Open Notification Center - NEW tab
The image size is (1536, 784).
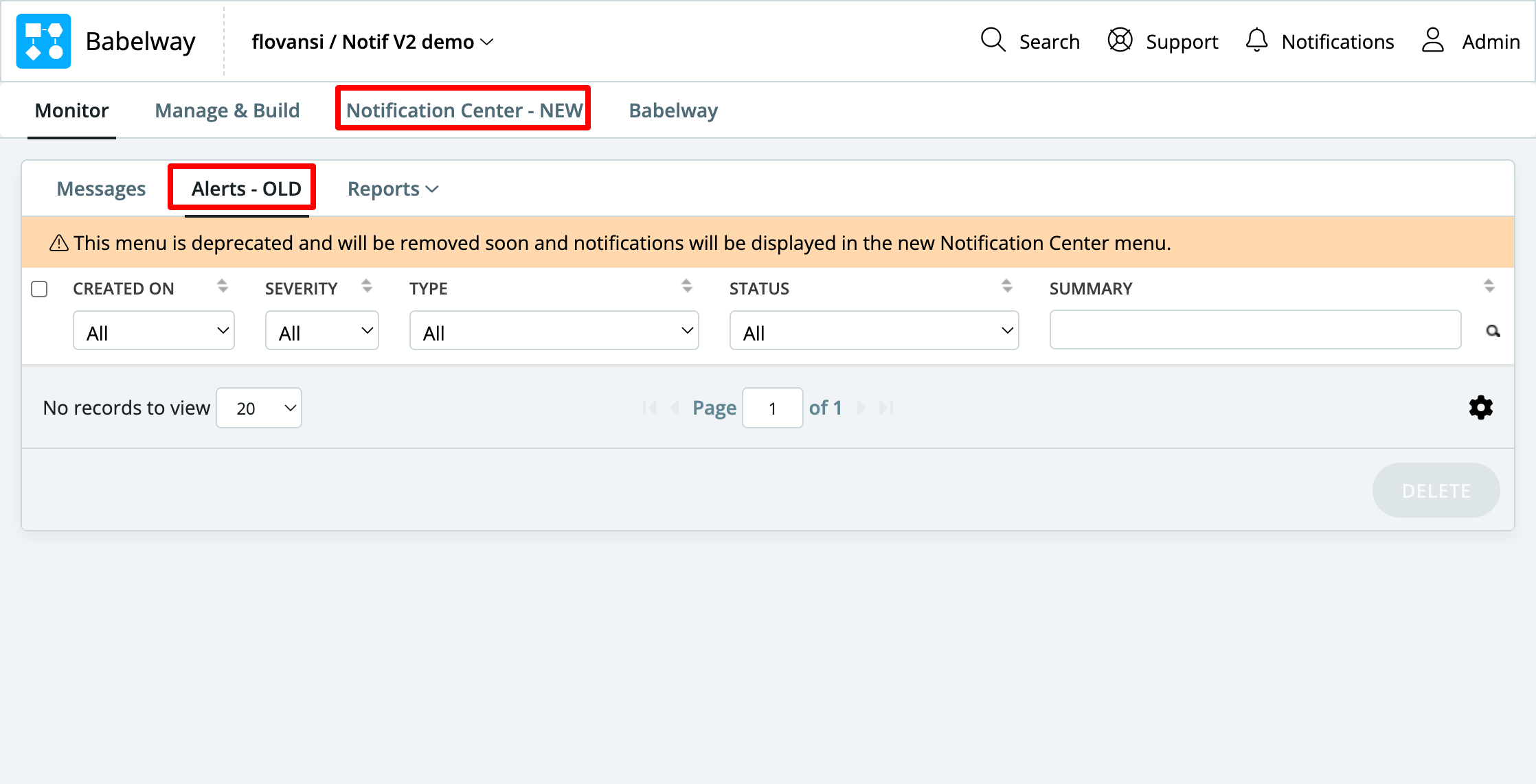(x=464, y=111)
